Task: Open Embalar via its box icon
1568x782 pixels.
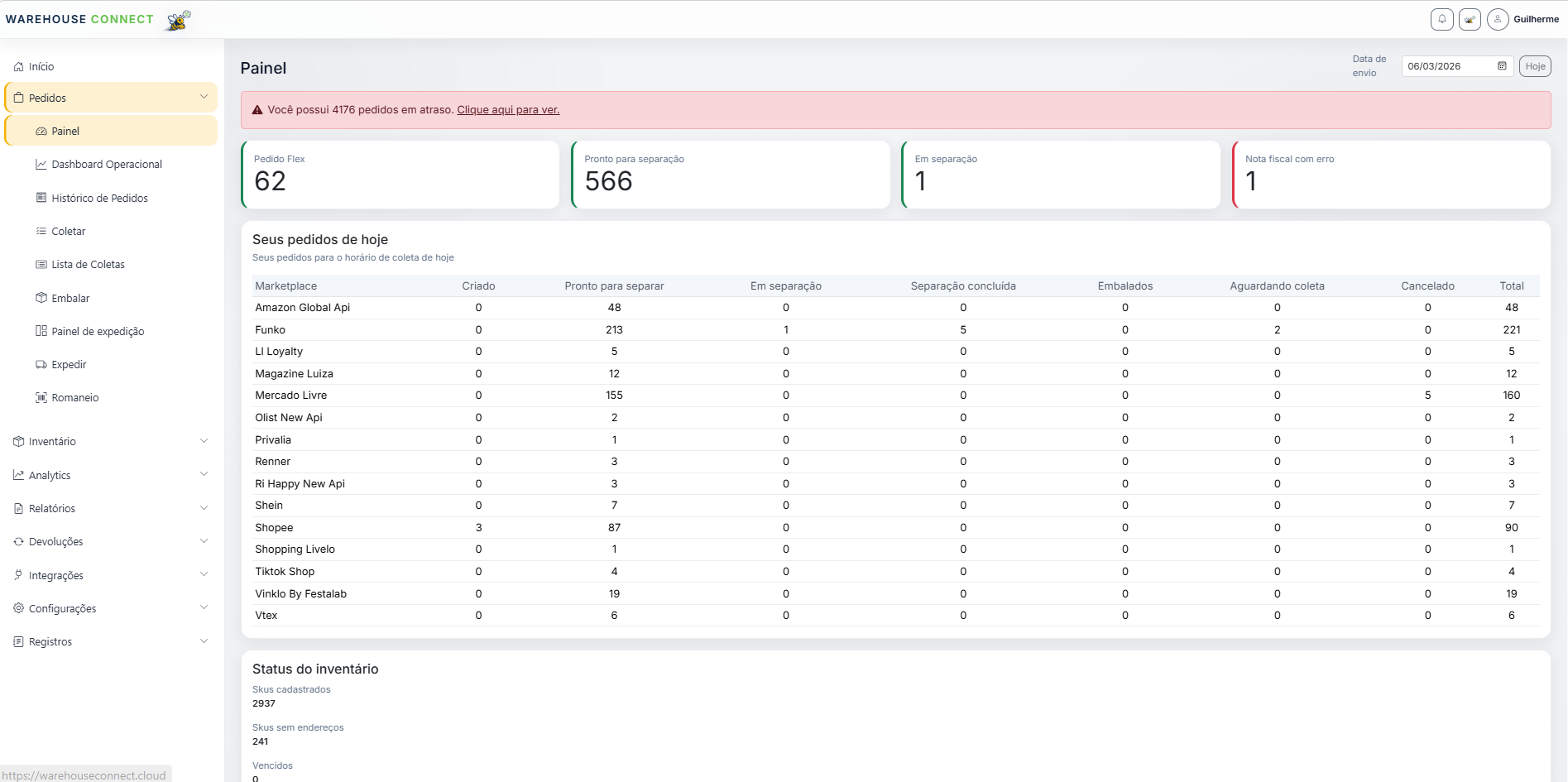Action: [41, 298]
